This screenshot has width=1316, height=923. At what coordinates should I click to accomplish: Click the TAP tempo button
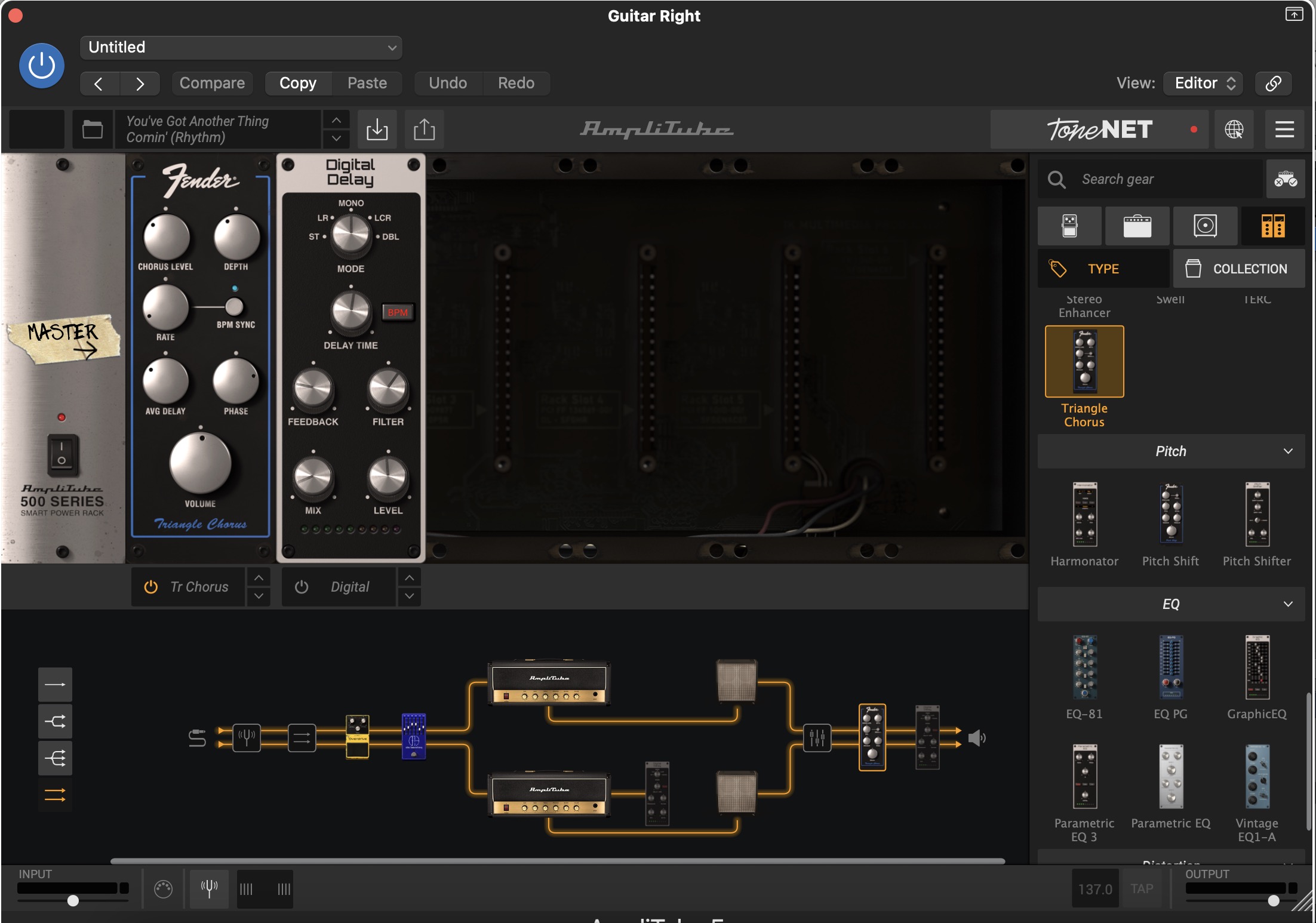tap(1142, 889)
